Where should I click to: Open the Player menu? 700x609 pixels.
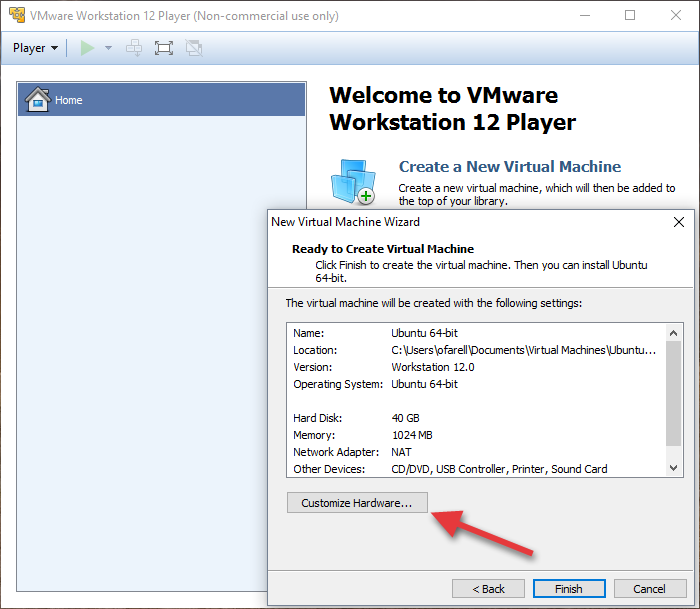click(35, 48)
